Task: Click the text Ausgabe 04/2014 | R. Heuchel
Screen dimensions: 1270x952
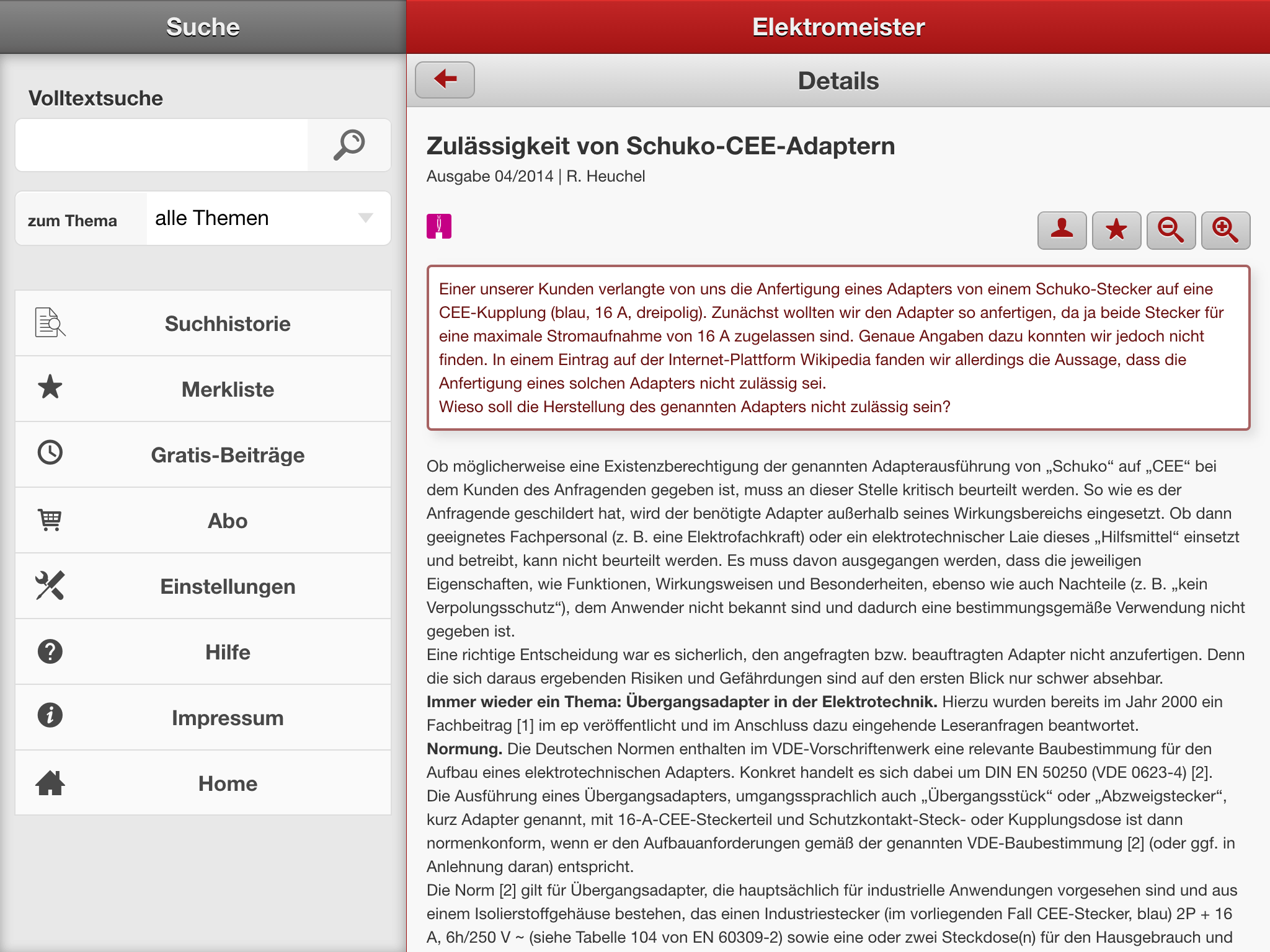Action: tap(536, 177)
